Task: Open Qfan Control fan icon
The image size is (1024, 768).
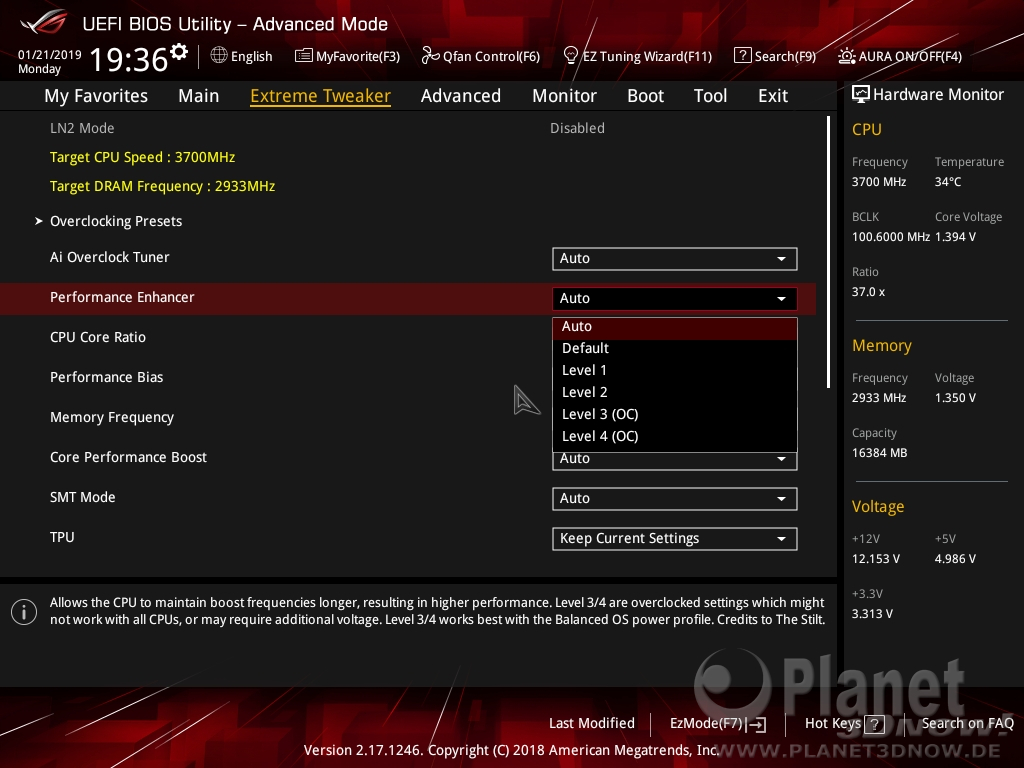Action: [x=430, y=56]
